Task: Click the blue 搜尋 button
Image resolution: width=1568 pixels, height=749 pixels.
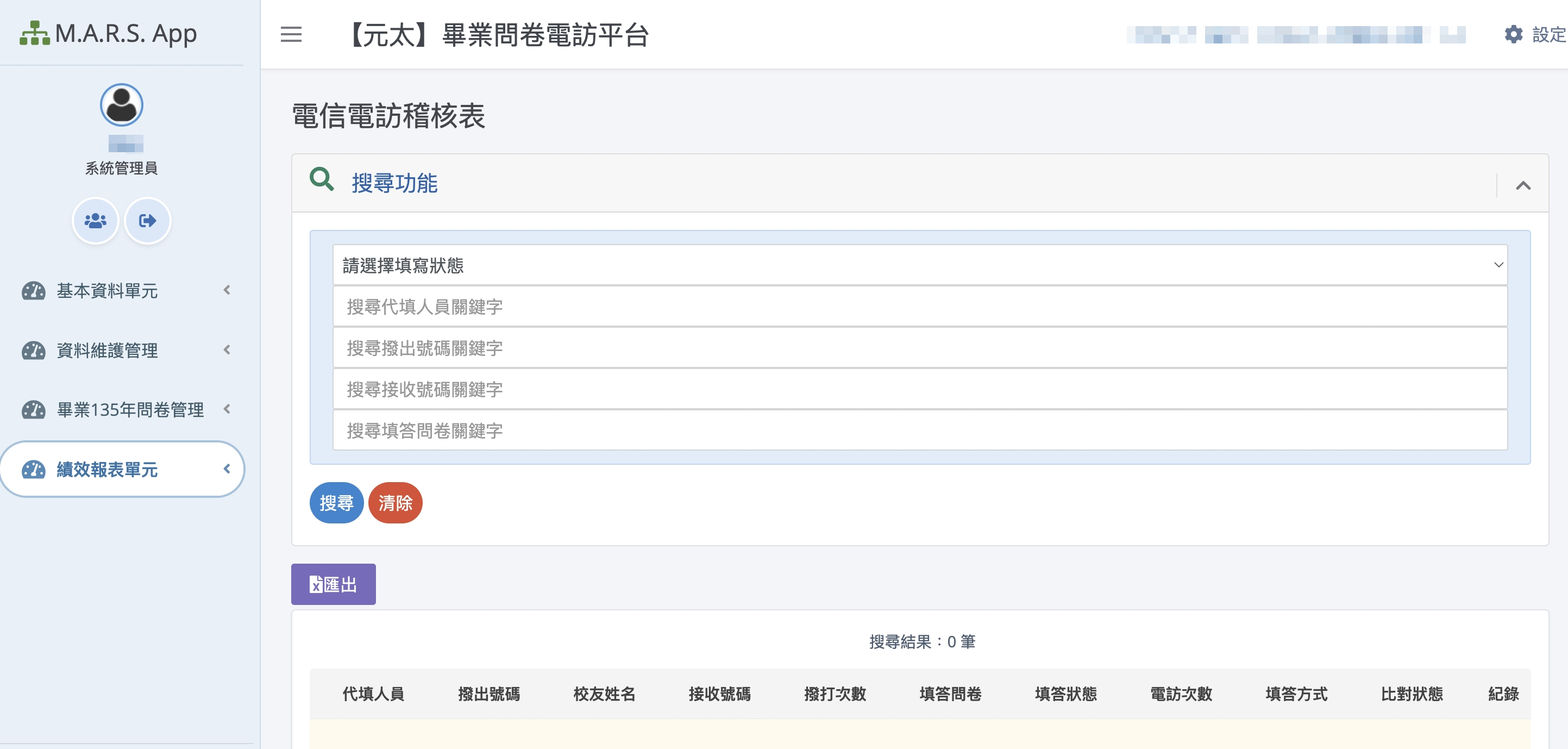Action: (337, 503)
